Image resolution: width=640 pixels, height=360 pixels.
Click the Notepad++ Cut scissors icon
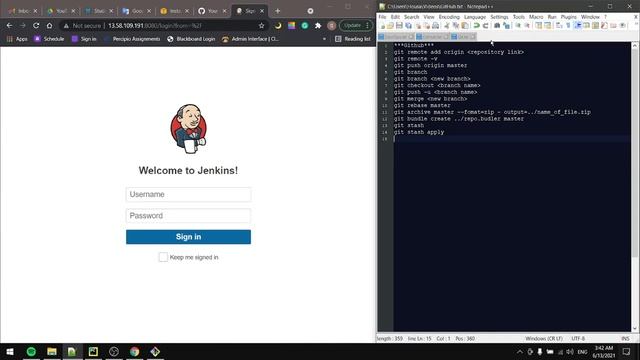tap(447, 26)
